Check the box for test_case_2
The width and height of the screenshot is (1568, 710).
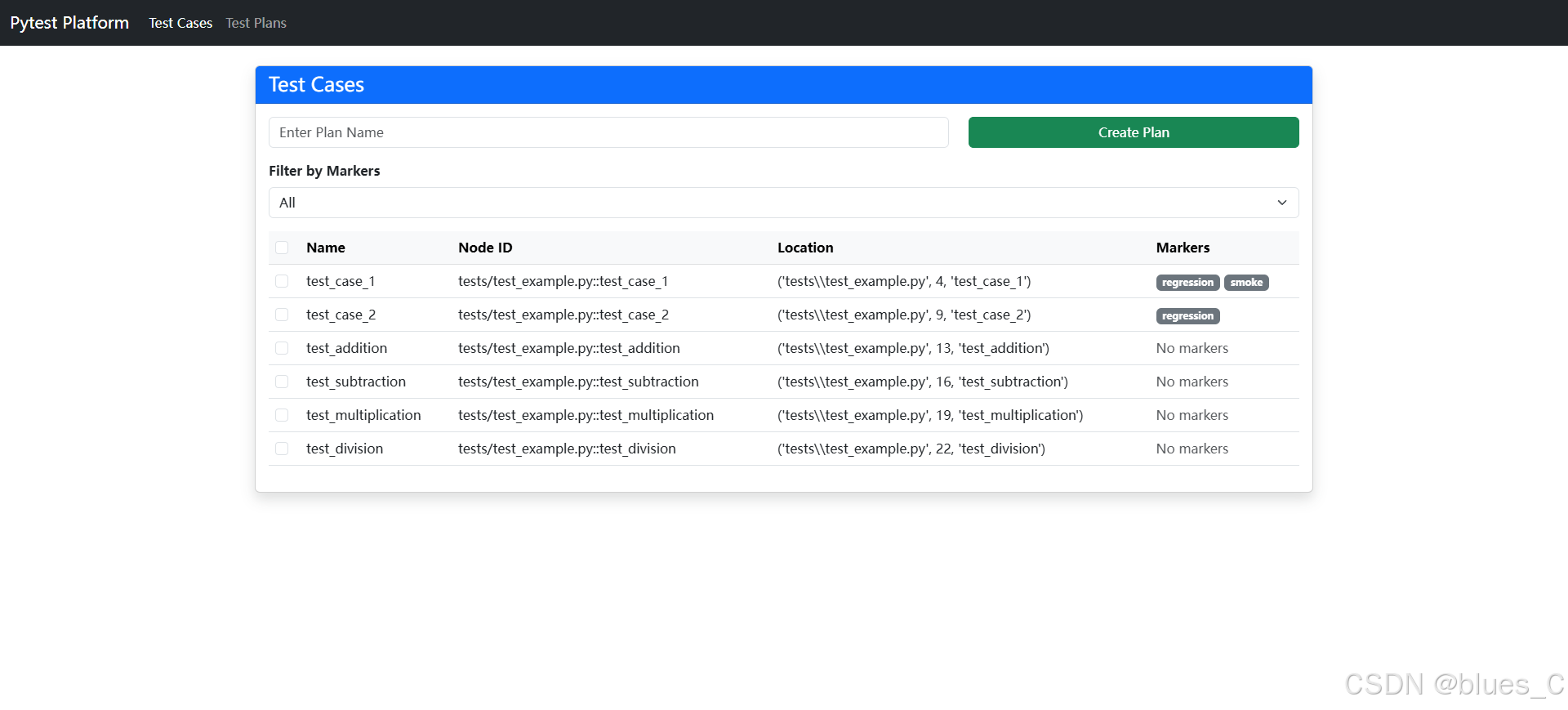coord(282,315)
